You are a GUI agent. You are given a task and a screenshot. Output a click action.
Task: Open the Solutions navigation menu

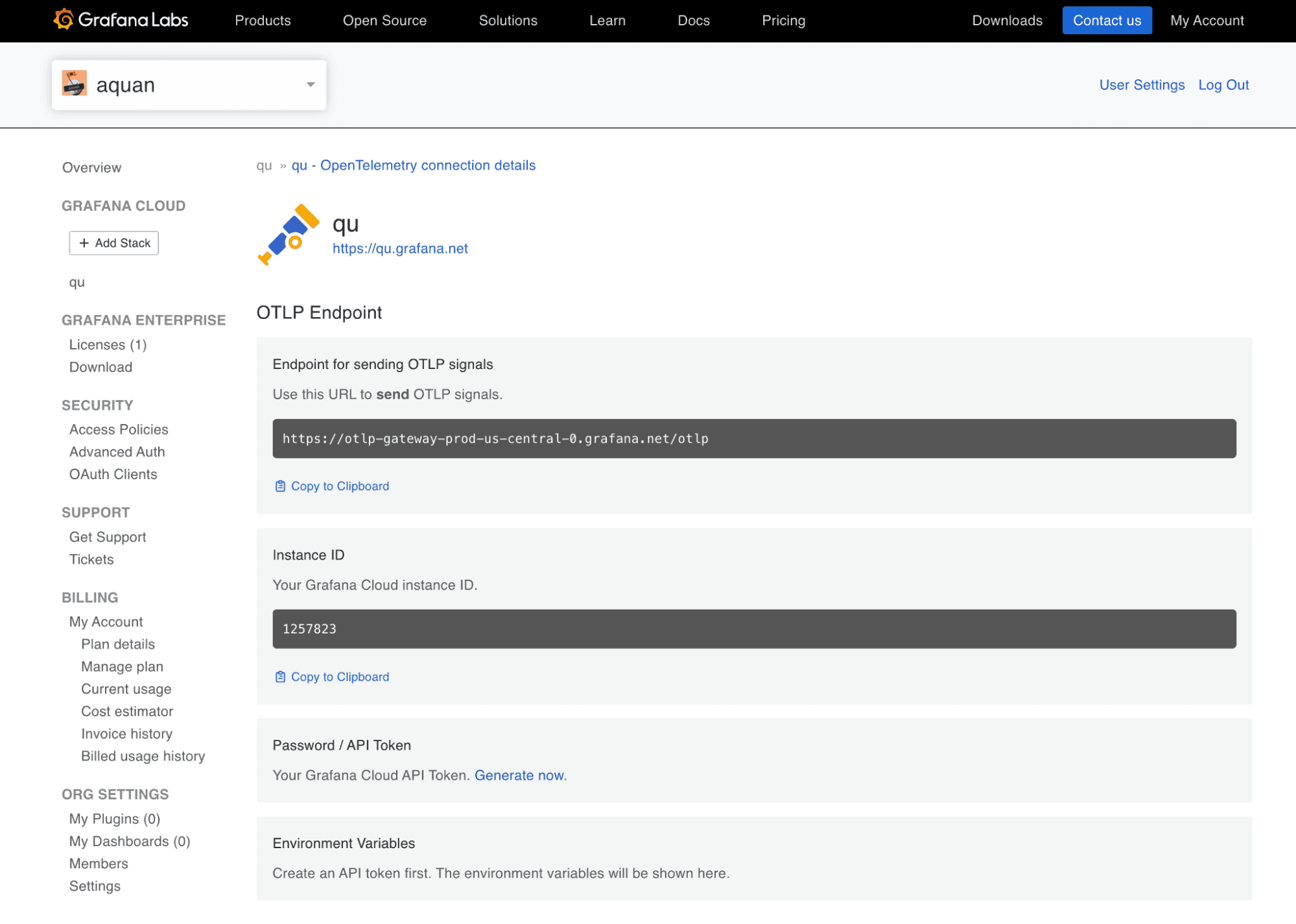(508, 21)
